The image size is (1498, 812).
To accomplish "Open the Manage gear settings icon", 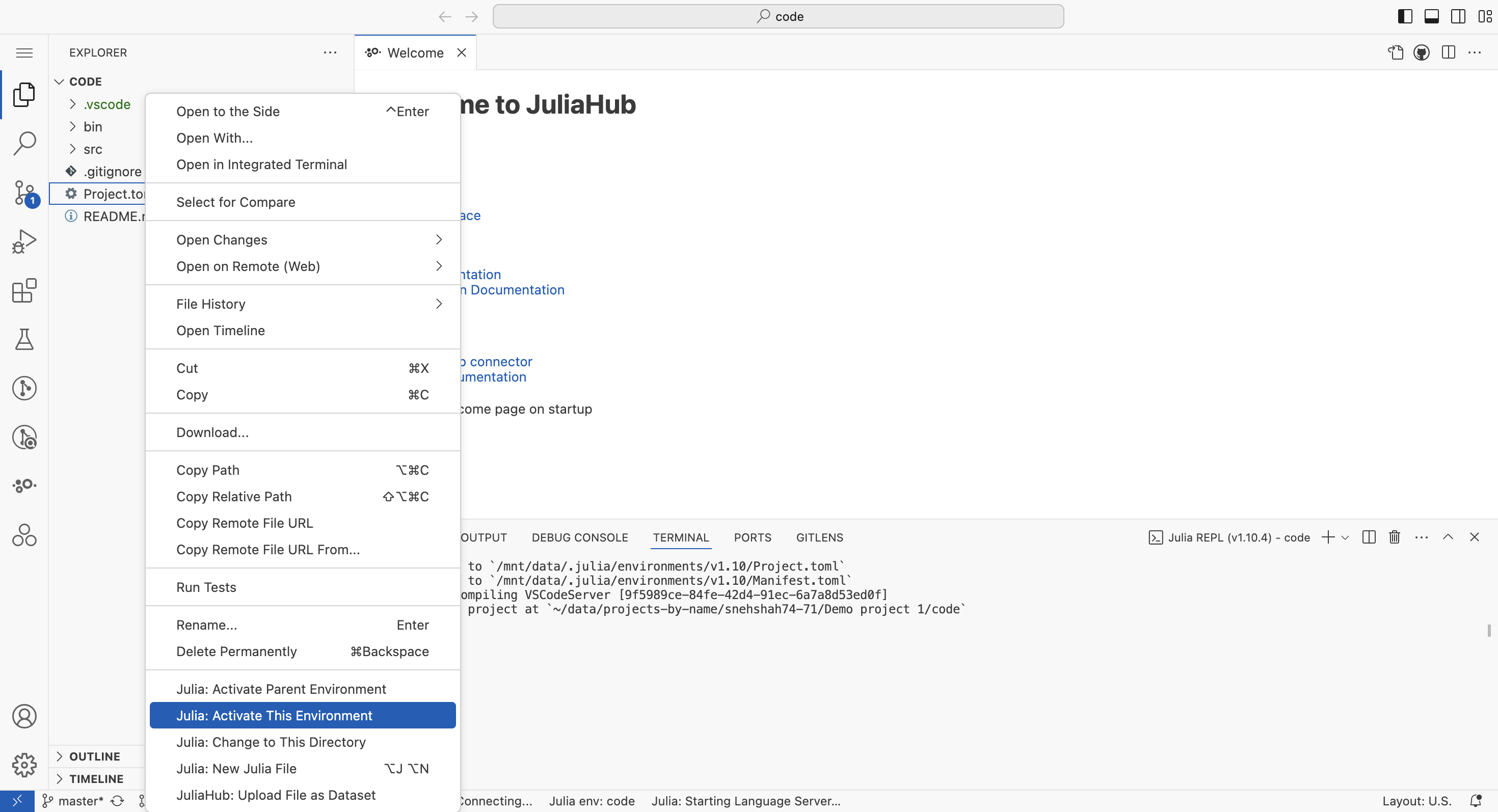I will coord(24,765).
